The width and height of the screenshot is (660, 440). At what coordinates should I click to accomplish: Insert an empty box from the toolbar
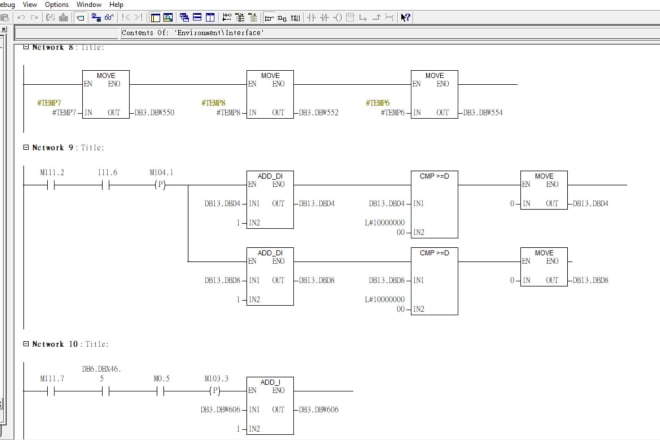tap(350, 17)
